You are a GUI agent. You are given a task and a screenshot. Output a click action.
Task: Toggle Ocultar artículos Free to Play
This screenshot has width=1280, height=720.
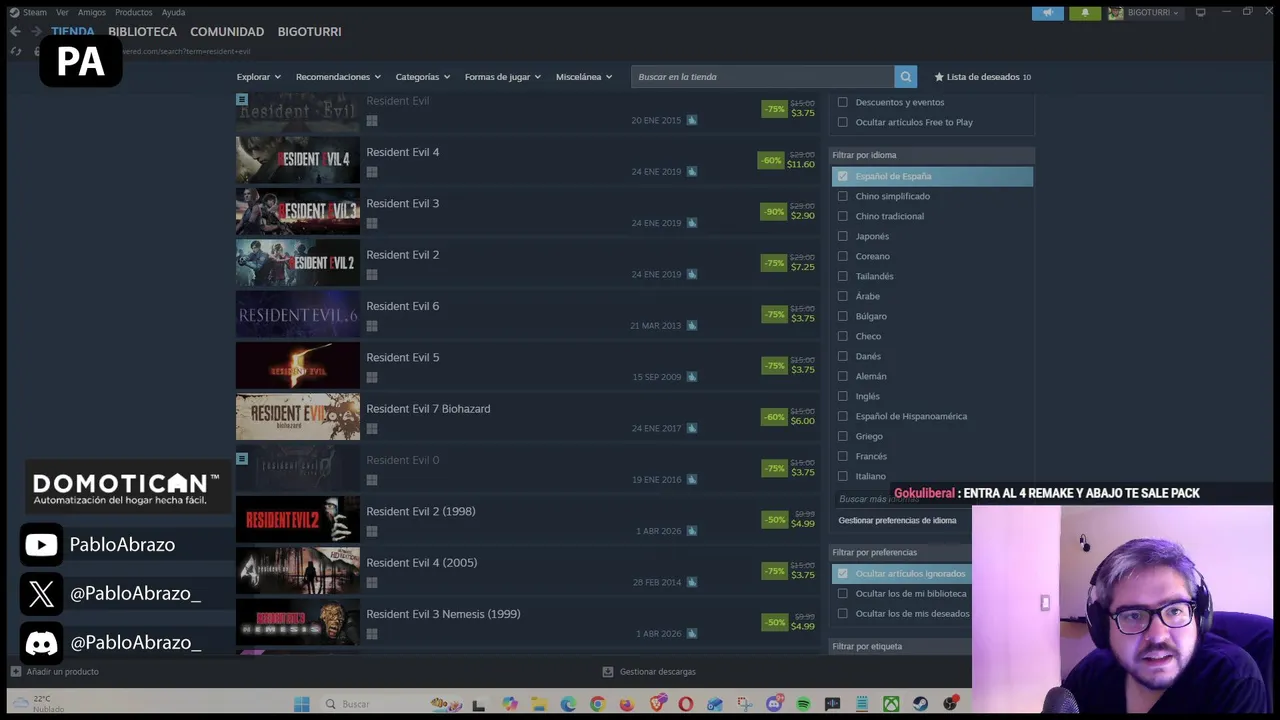pyautogui.click(x=842, y=122)
